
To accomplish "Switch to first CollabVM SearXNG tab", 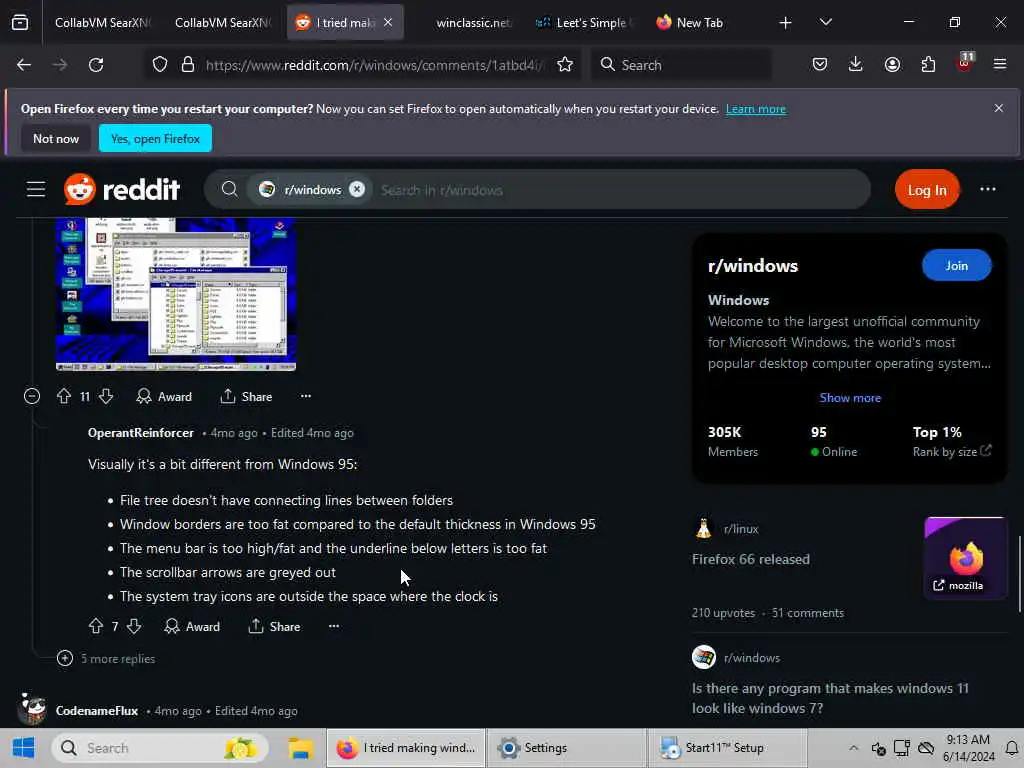I will [x=101, y=23].
